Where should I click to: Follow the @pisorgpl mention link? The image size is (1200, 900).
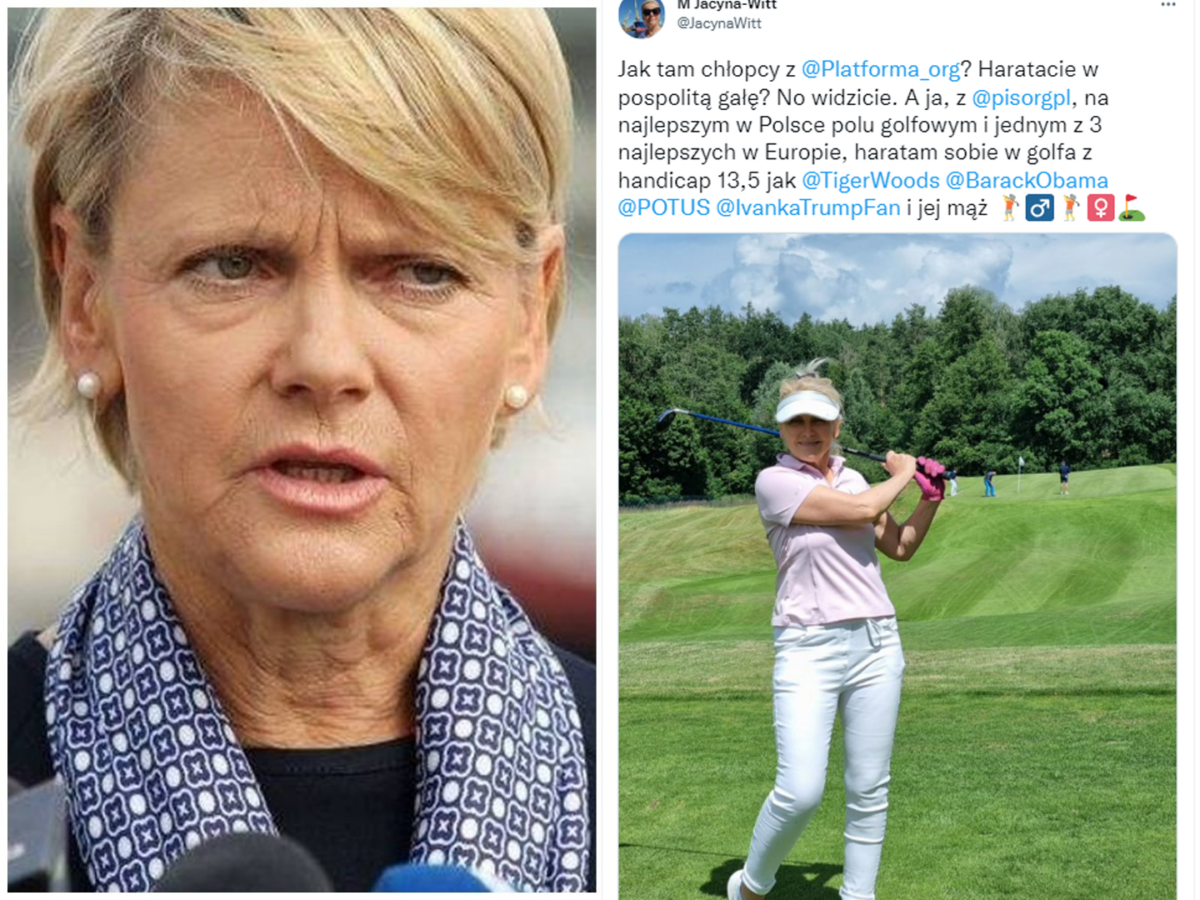click(1024, 98)
